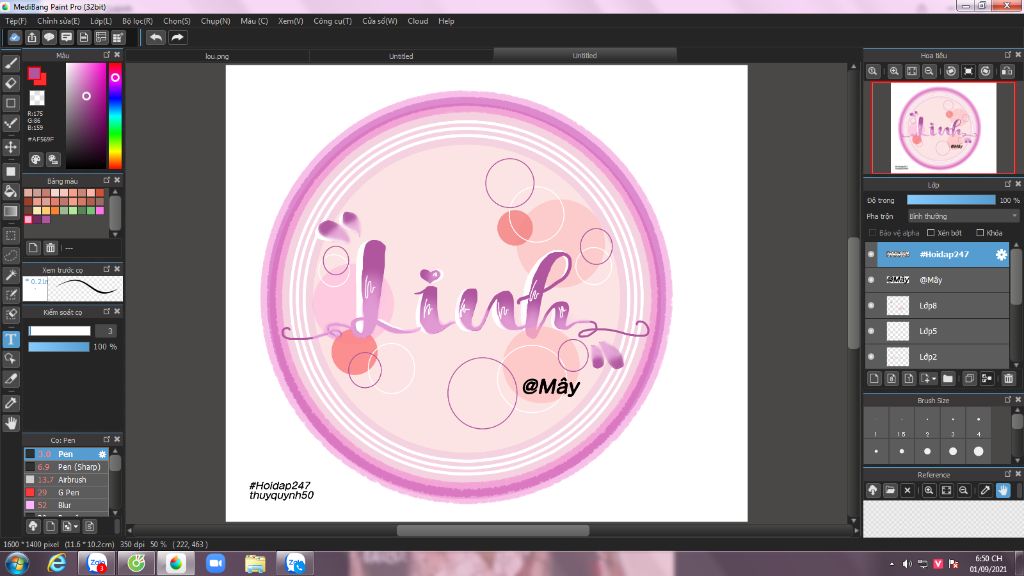The height and width of the screenshot is (576, 1024).
Task: Select the Move tool
Action: (11, 147)
